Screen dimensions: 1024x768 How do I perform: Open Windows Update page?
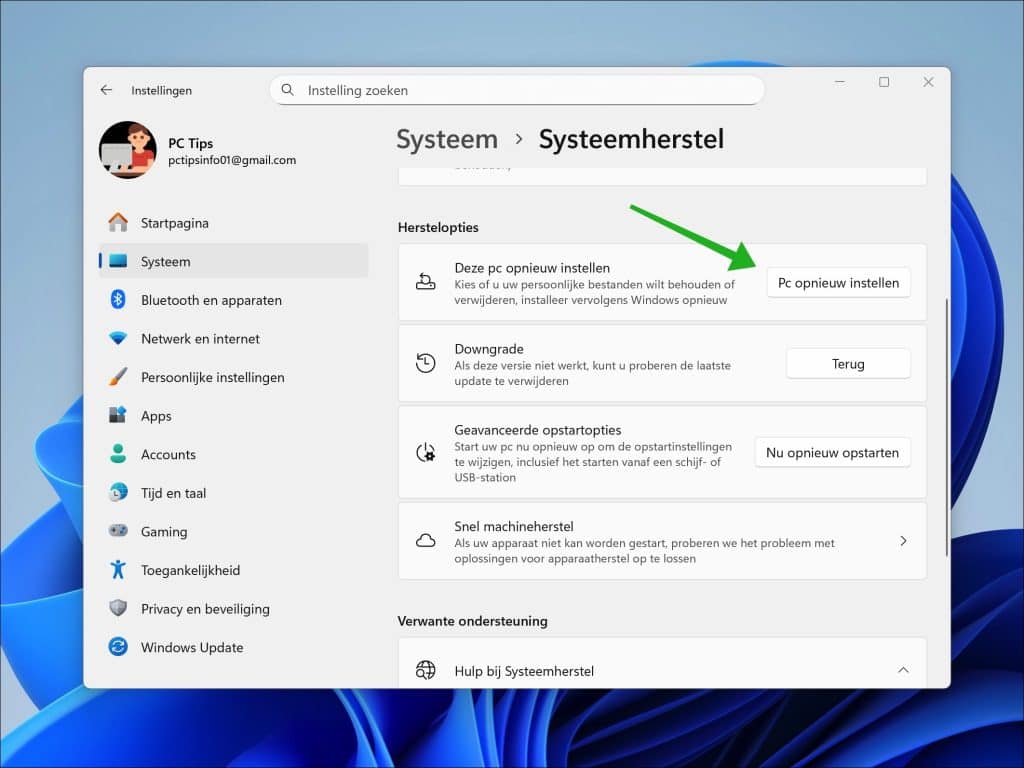[x=234, y=647]
